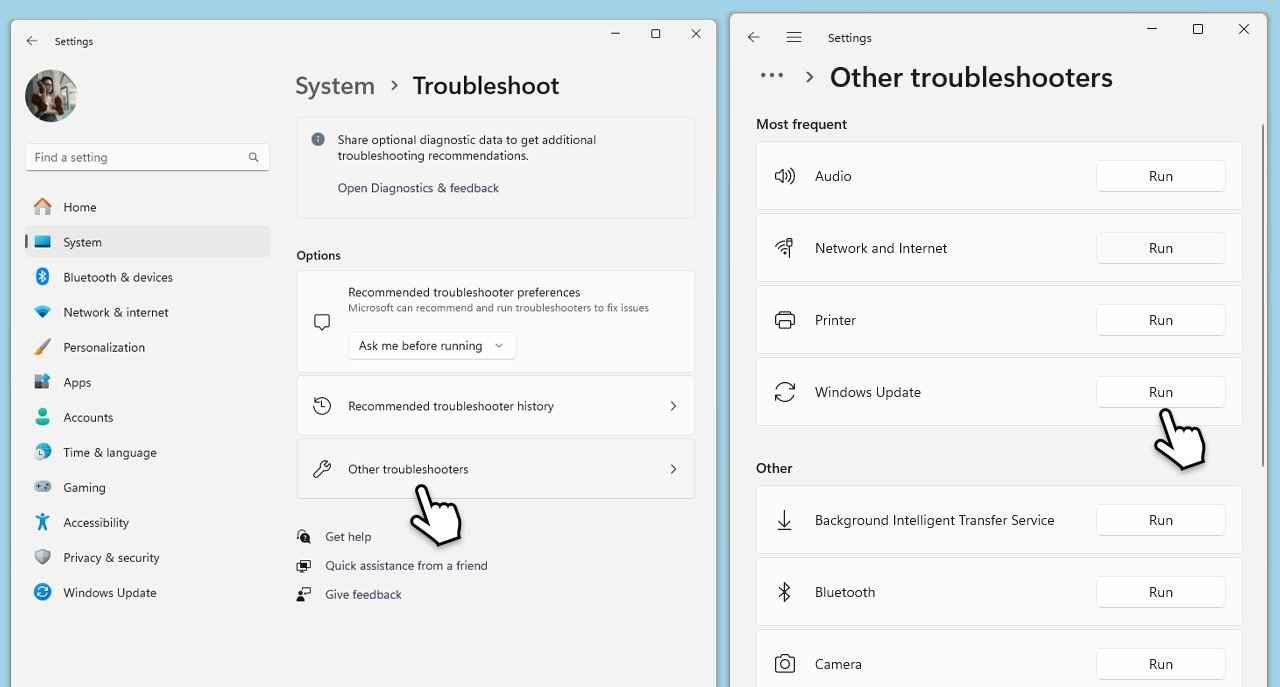1280x687 pixels.
Task: Click the Printer icon
Action: click(x=785, y=320)
